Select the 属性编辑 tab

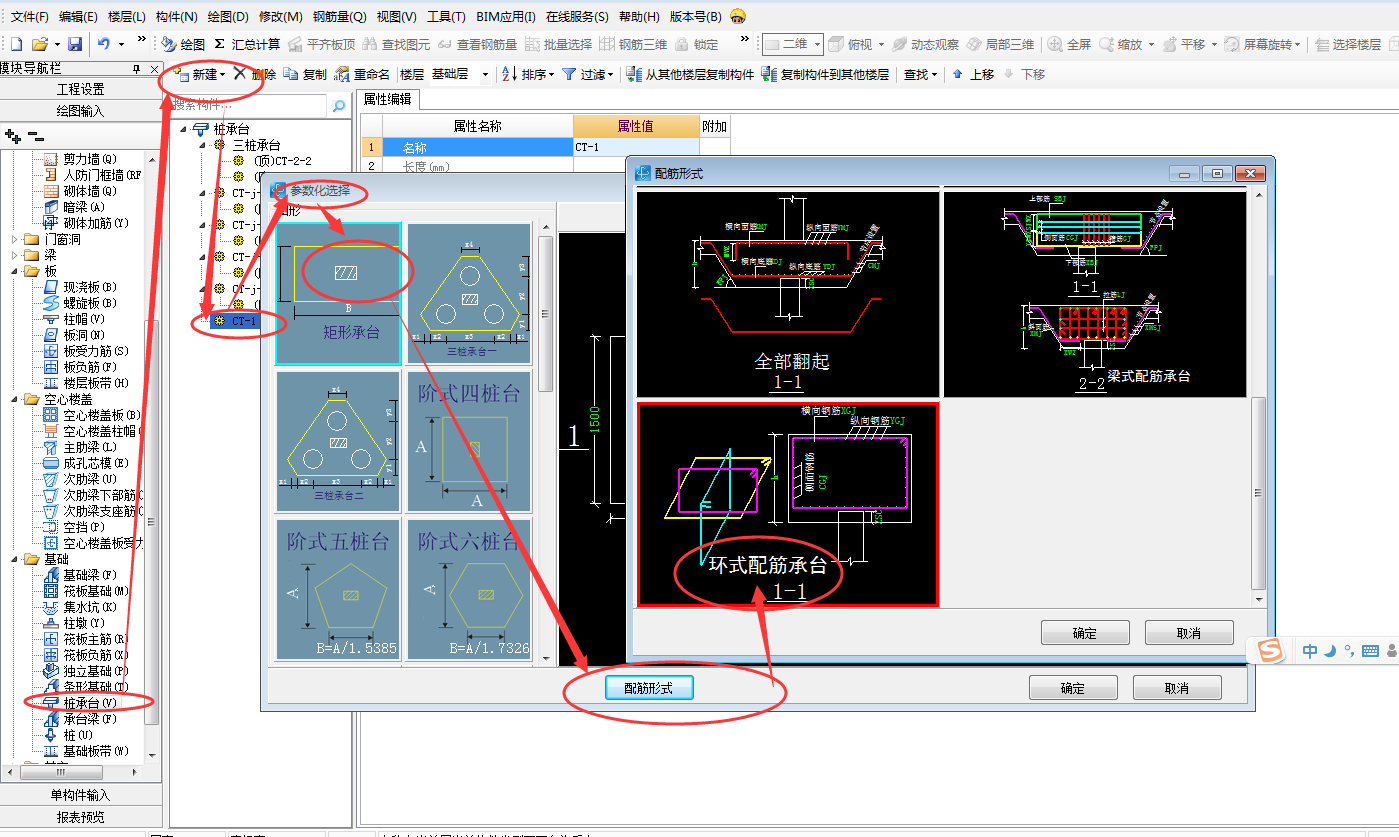388,99
